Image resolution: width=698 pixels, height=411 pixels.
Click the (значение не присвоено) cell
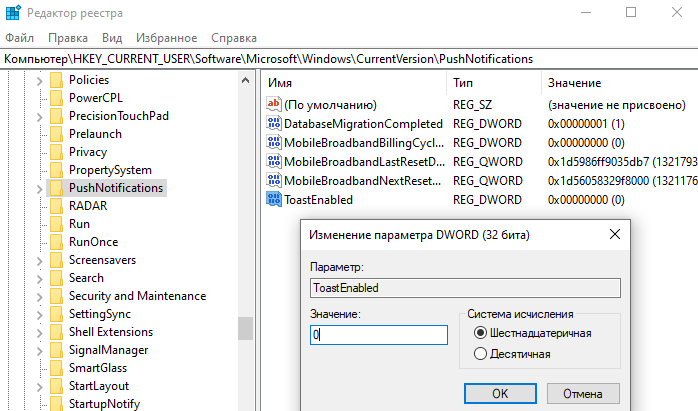pos(617,105)
